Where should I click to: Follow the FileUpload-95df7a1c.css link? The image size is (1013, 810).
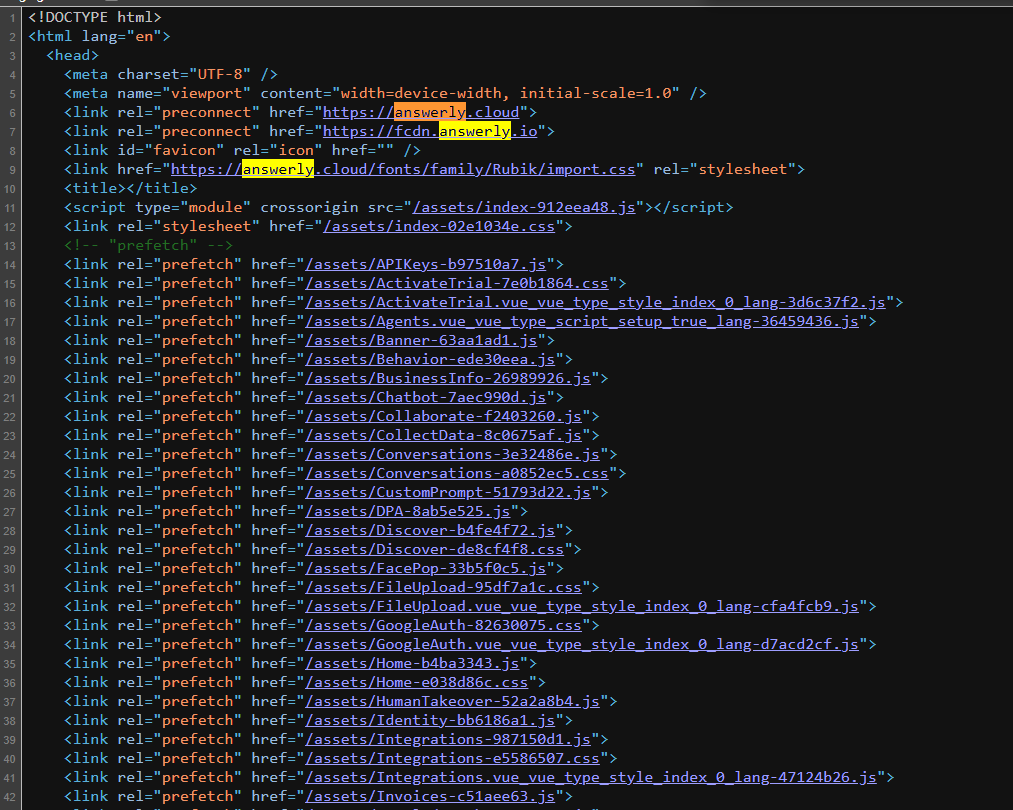pyautogui.click(x=443, y=587)
